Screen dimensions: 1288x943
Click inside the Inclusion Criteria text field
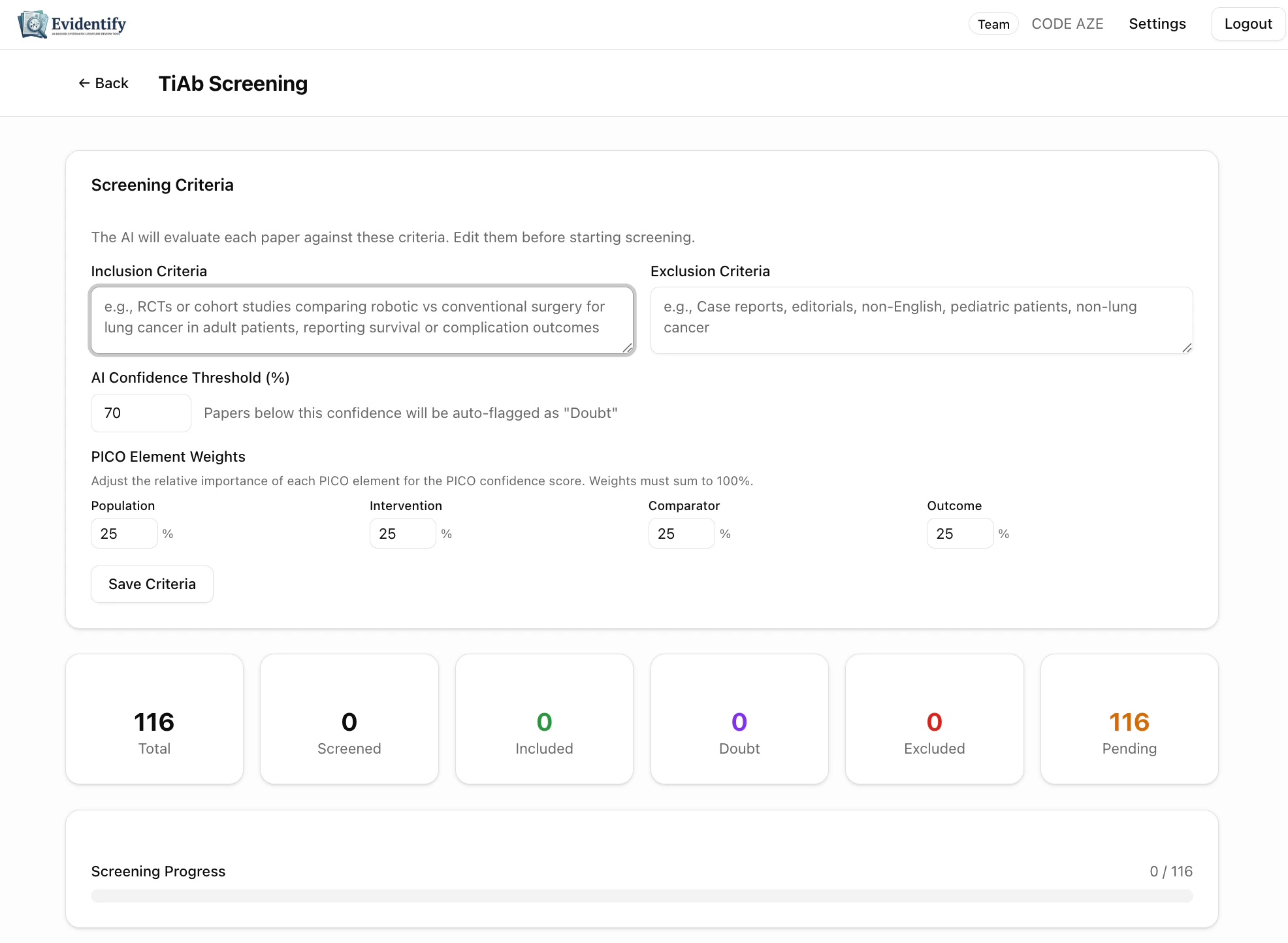pos(362,320)
